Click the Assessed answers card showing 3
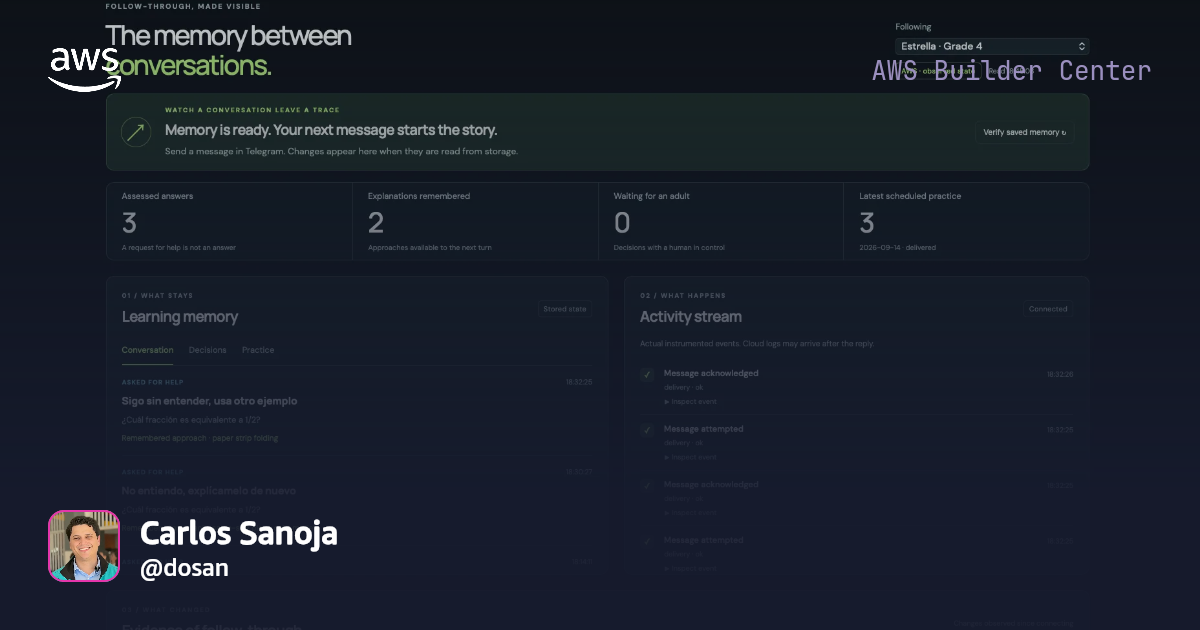Screen dimensions: 1200x630 coord(229,222)
